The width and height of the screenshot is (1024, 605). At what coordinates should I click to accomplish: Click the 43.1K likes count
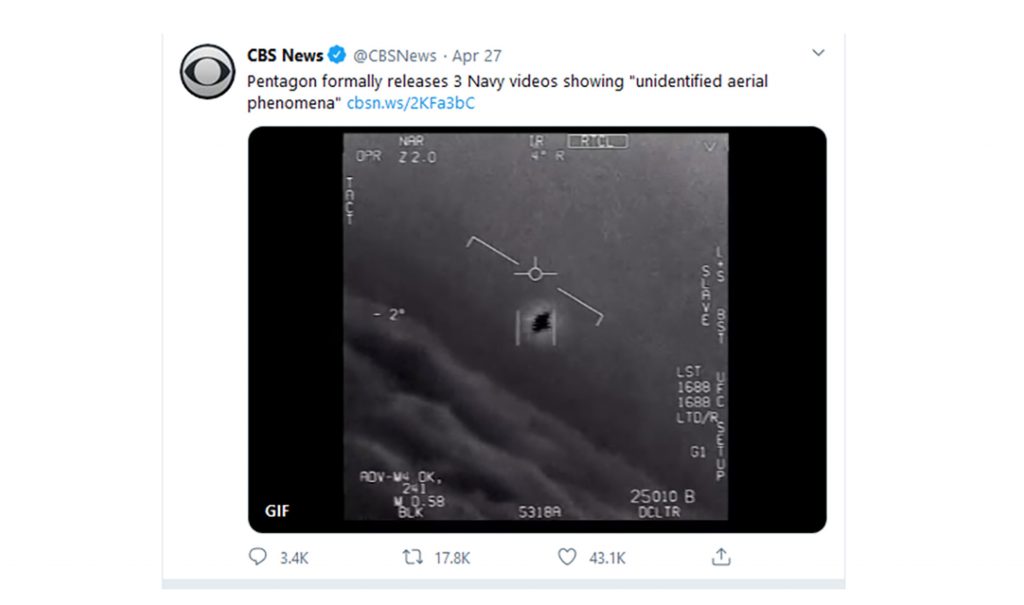(606, 558)
